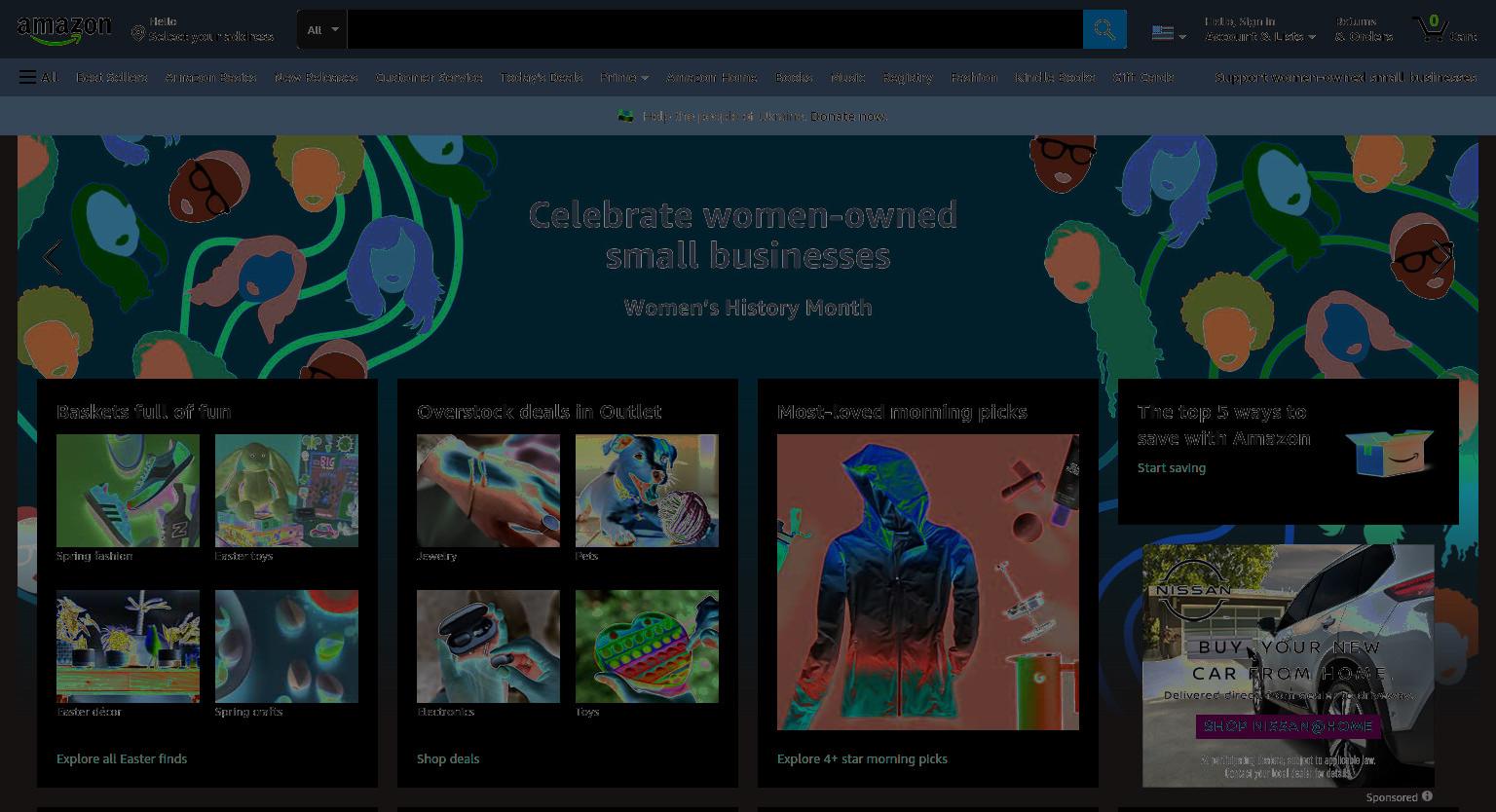Screen dimensions: 1496x812
Task: Open the Jewelry image
Action: pos(488,491)
